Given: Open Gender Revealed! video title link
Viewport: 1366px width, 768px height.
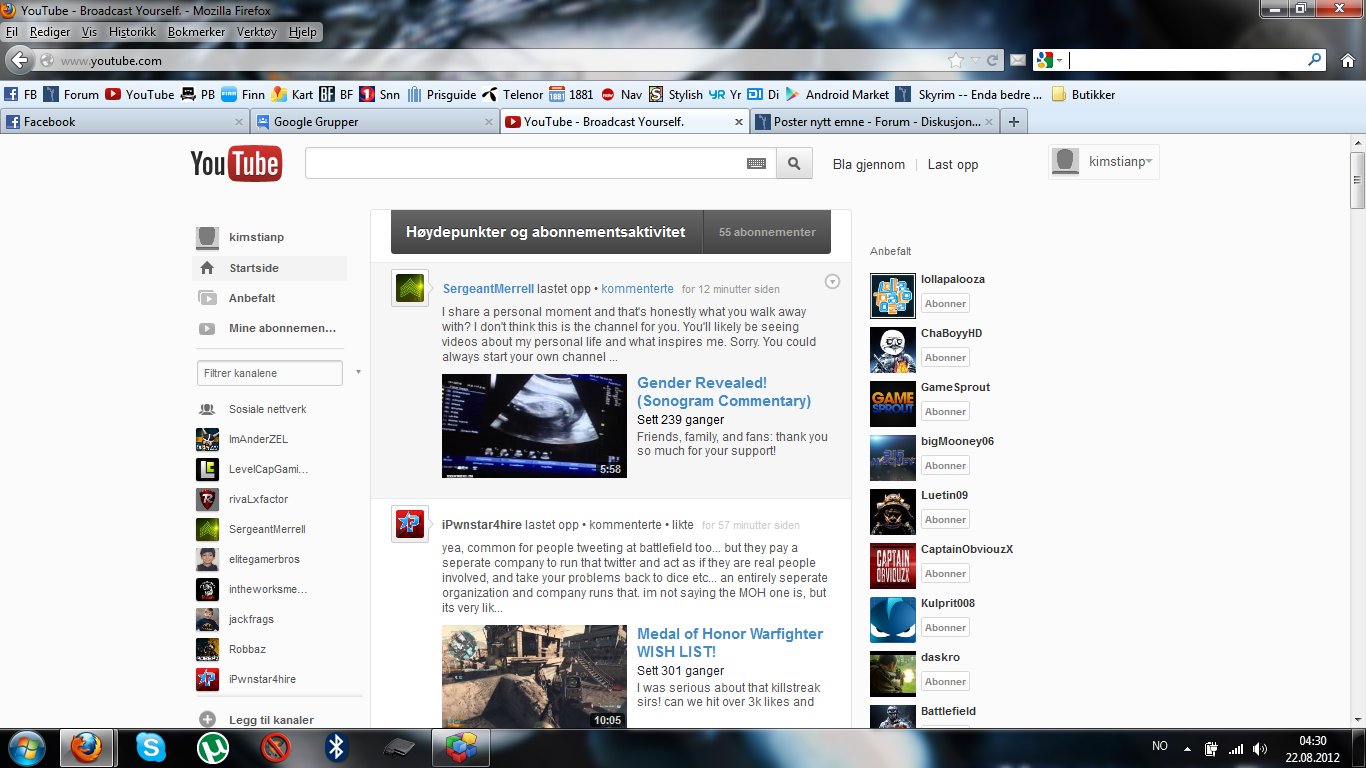Looking at the screenshot, I should 724,392.
